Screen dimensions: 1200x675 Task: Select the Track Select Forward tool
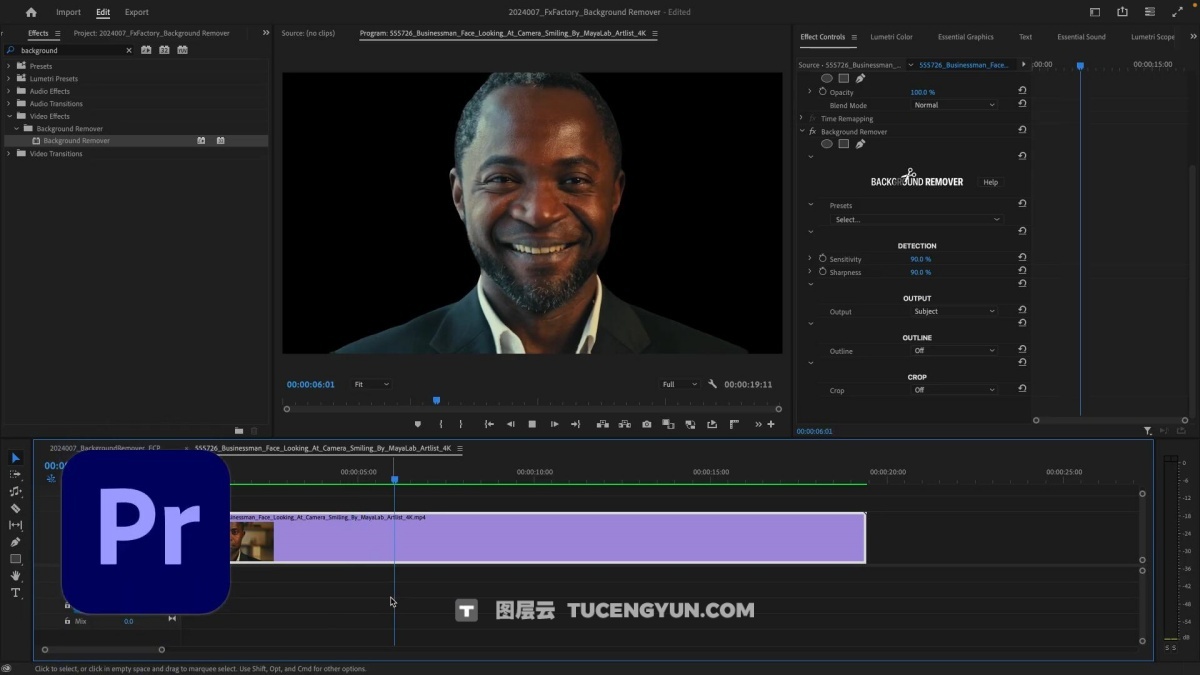[15, 474]
